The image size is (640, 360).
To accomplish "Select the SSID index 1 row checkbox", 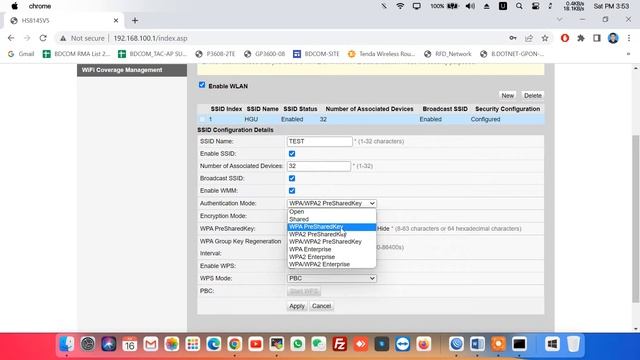I will (x=202, y=119).
